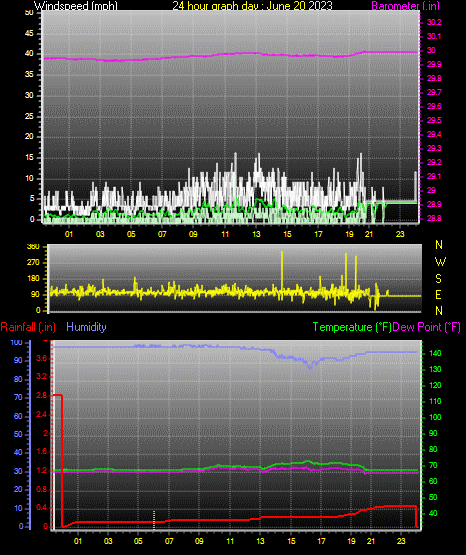The image size is (466, 555).
Task: Click 270 on the wind direction axis
Action: tap(33, 263)
